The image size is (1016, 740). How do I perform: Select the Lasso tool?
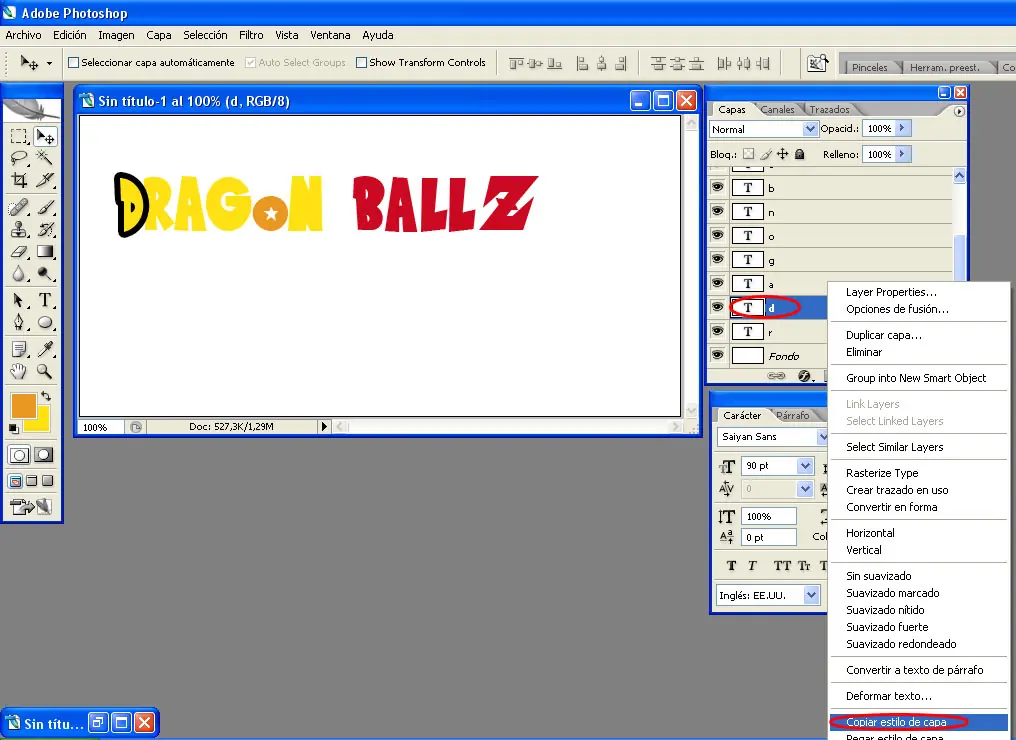pyautogui.click(x=19, y=157)
